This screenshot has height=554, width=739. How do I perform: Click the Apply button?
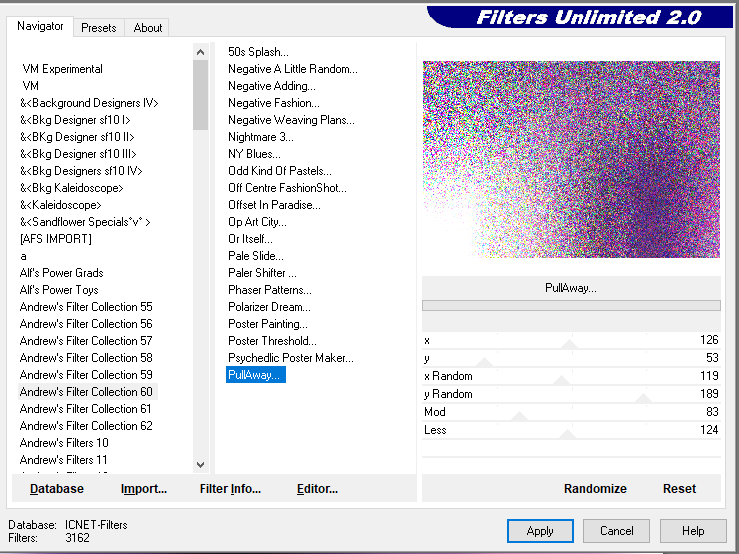(540, 531)
